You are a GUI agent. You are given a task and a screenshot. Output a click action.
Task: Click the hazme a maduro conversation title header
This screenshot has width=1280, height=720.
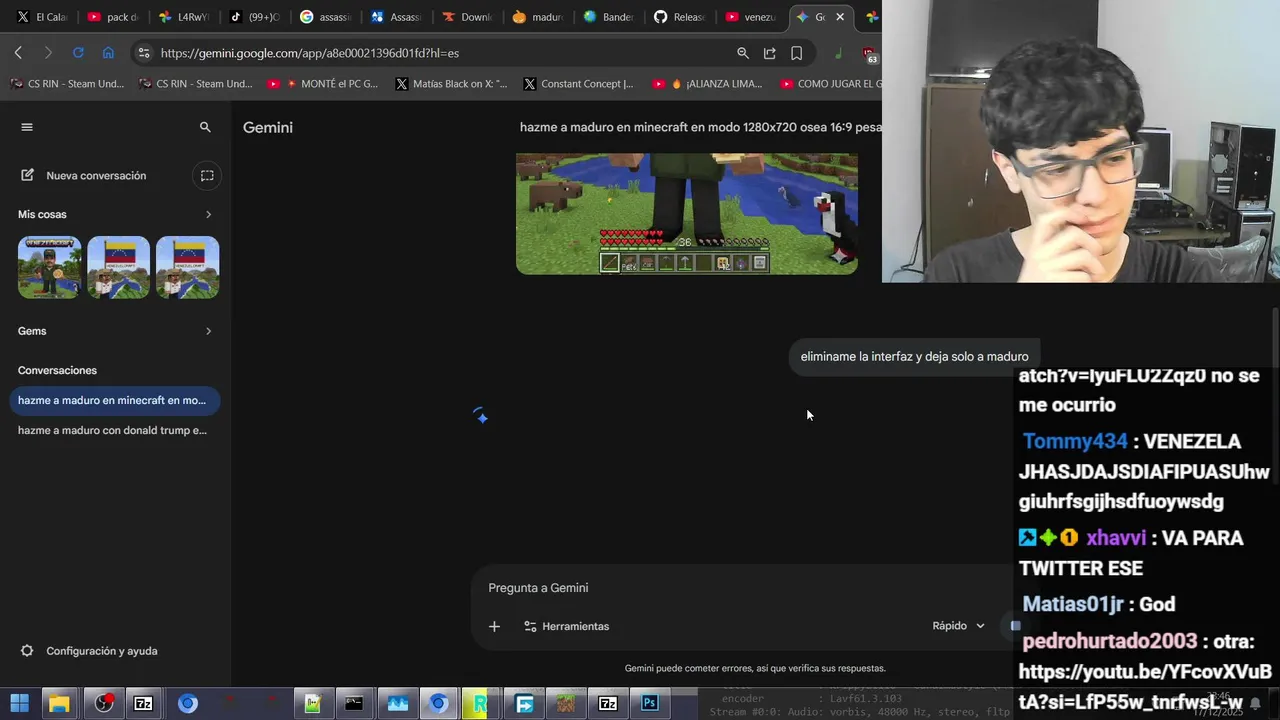pyautogui.click(x=700, y=127)
